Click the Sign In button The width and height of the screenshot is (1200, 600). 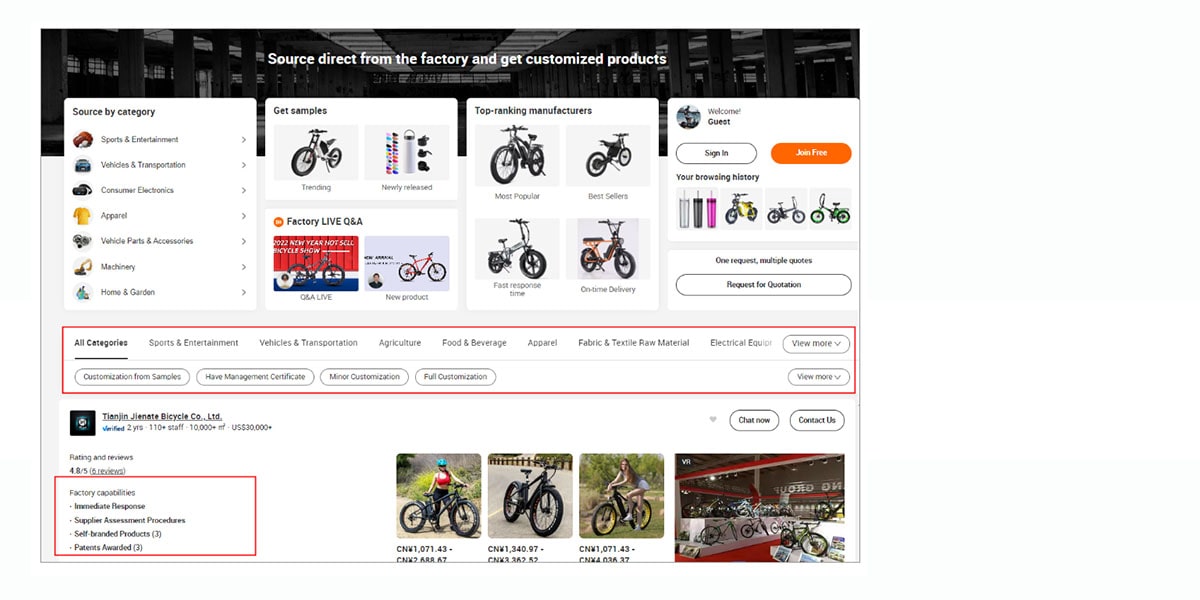[716, 153]
